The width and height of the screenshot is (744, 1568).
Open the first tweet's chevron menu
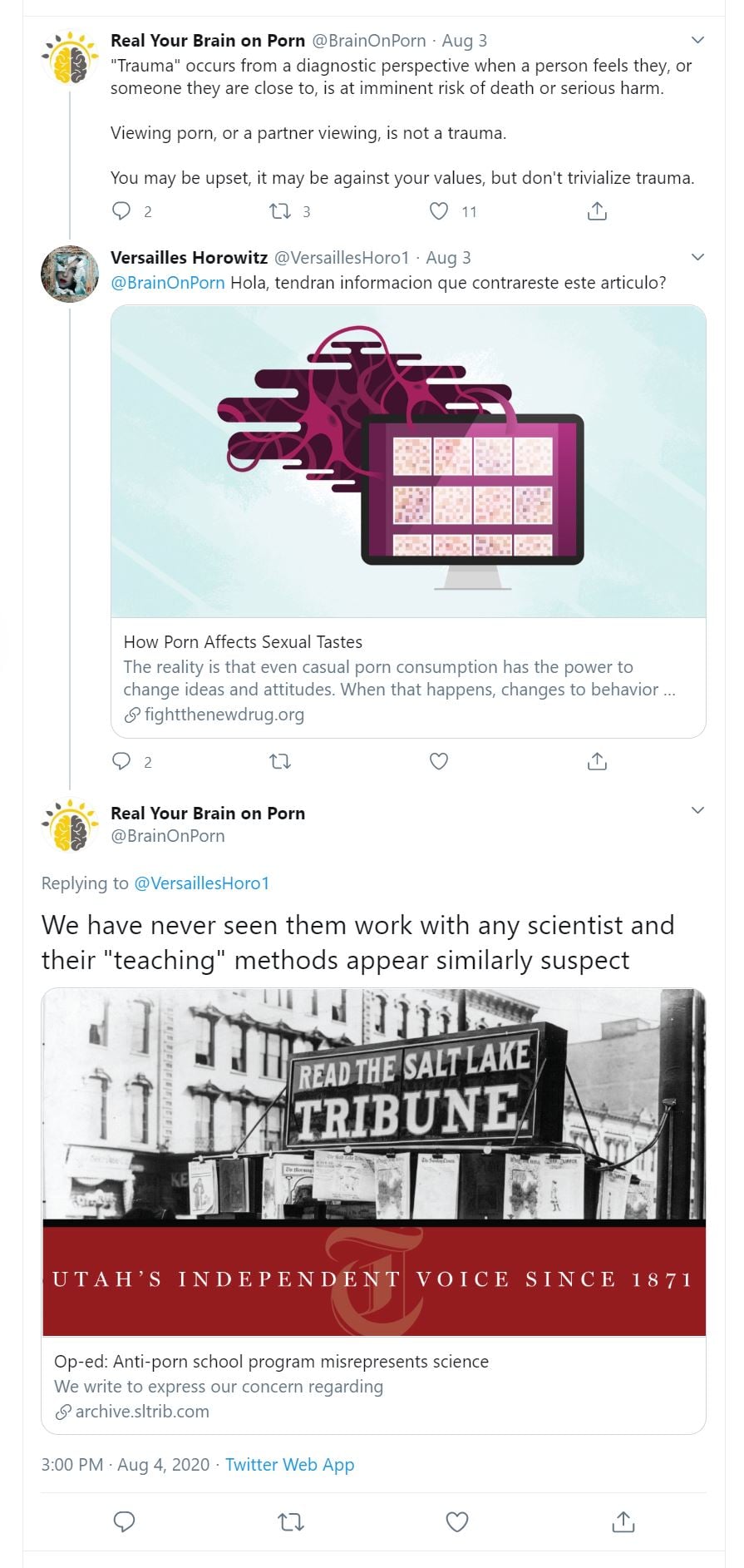click(697, 40)
